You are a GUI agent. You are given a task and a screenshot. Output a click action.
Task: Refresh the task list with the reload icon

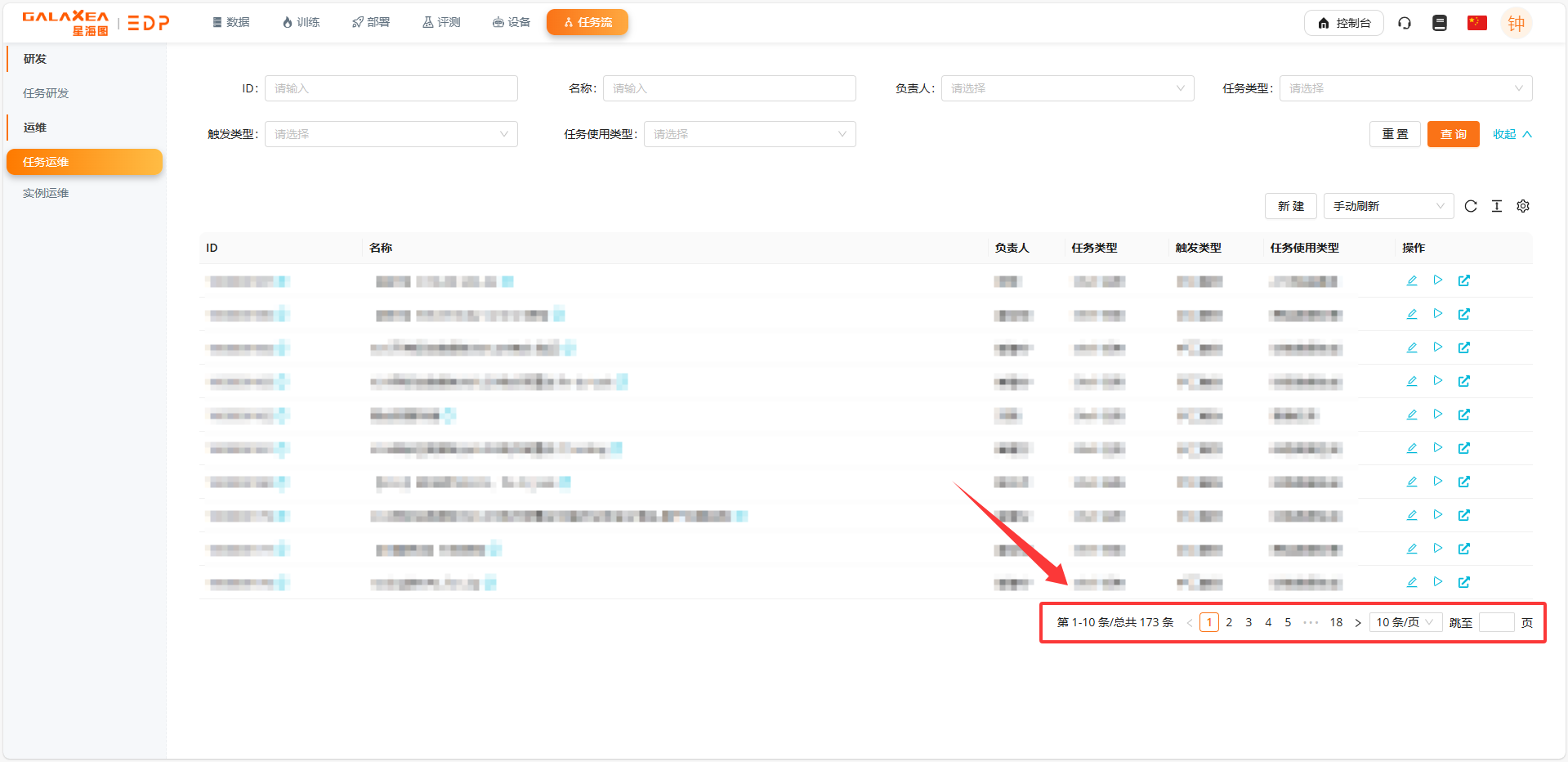click(1471, 206)
